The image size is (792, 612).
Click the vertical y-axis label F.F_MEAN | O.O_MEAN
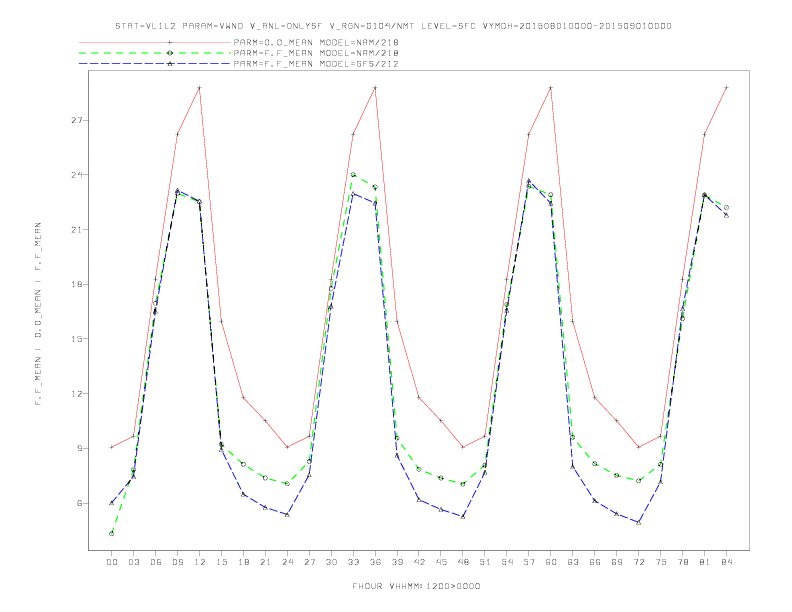38,314
